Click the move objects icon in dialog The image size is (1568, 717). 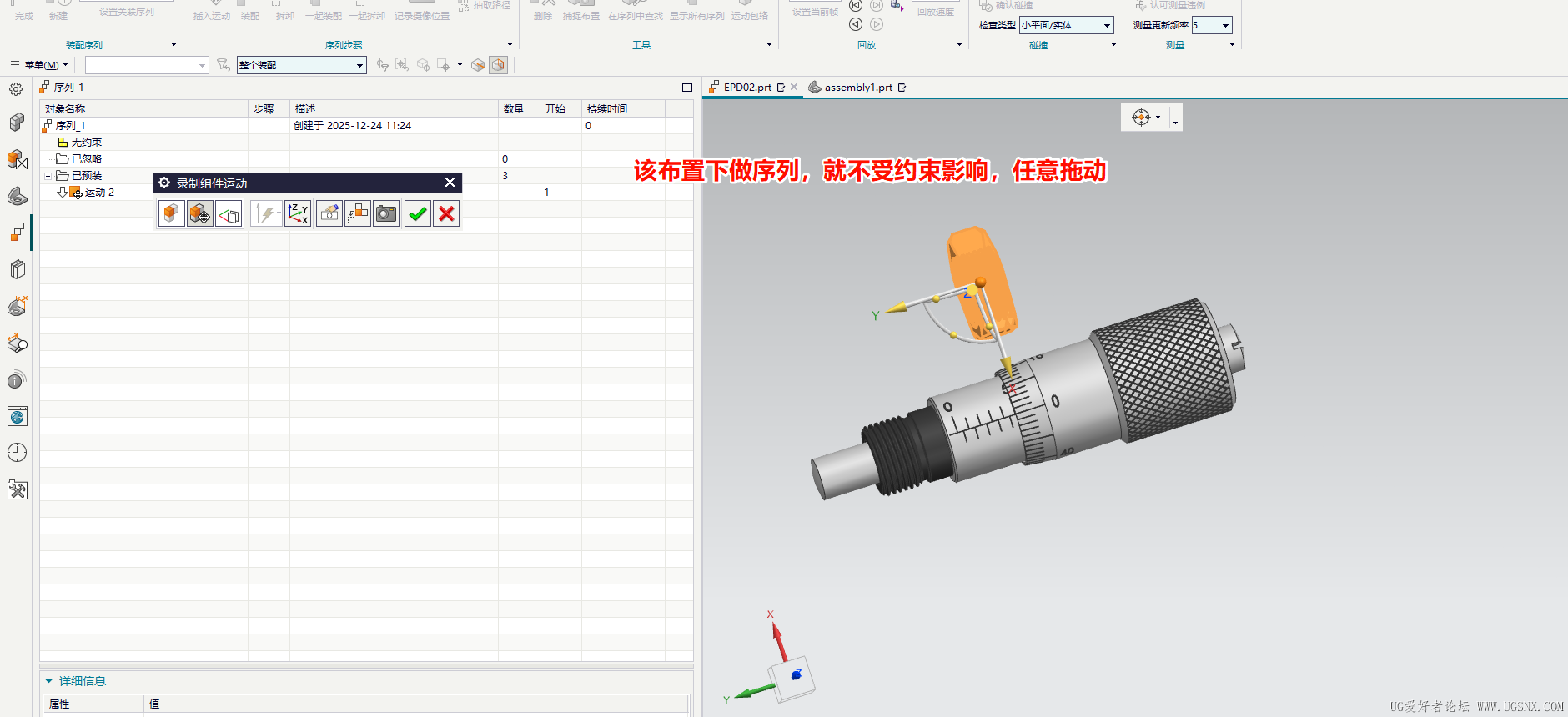click(200, 214)
